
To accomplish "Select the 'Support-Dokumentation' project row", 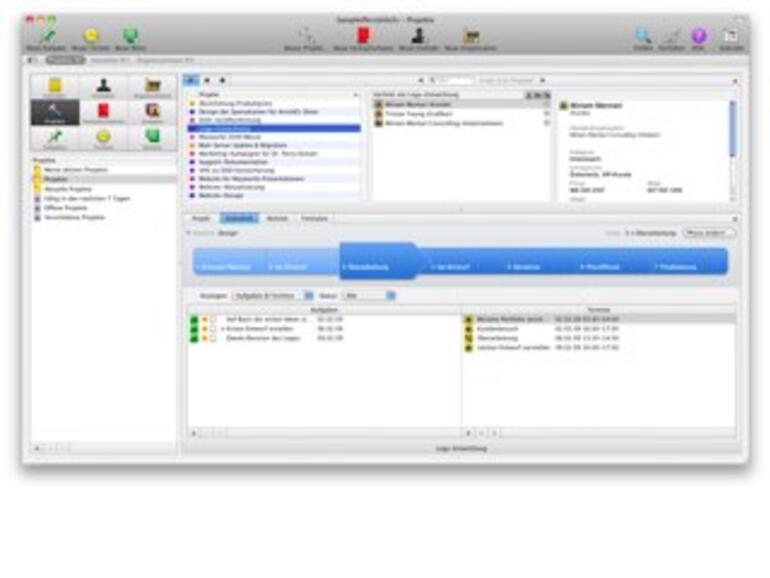I will coord(274,162).
